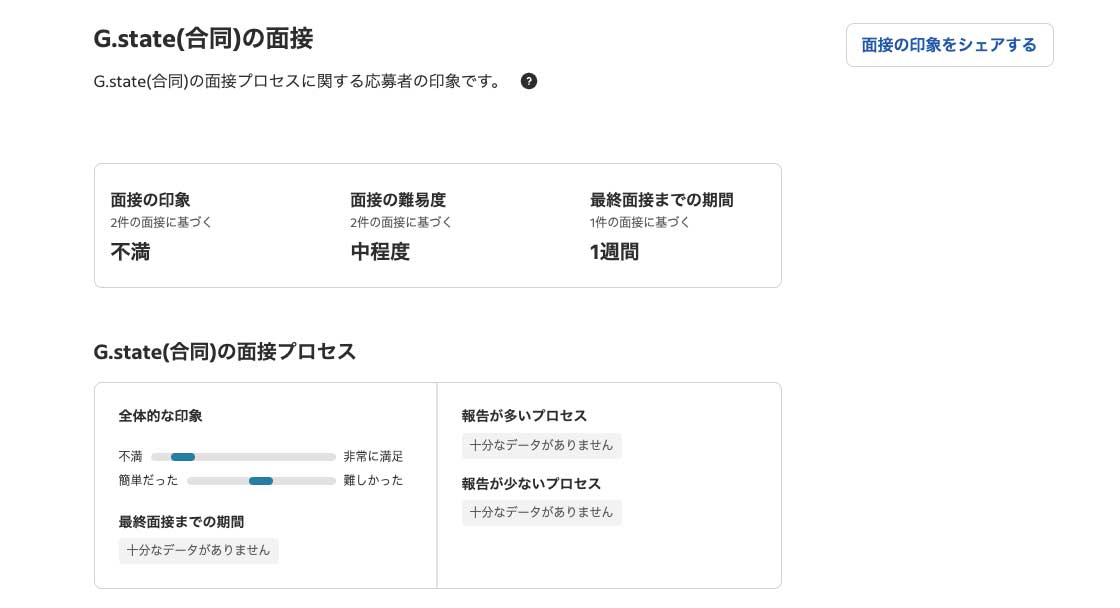Click the 非常に満足 label beside the bar
The width and height of the screenshot is (1120, 608).
373,457
